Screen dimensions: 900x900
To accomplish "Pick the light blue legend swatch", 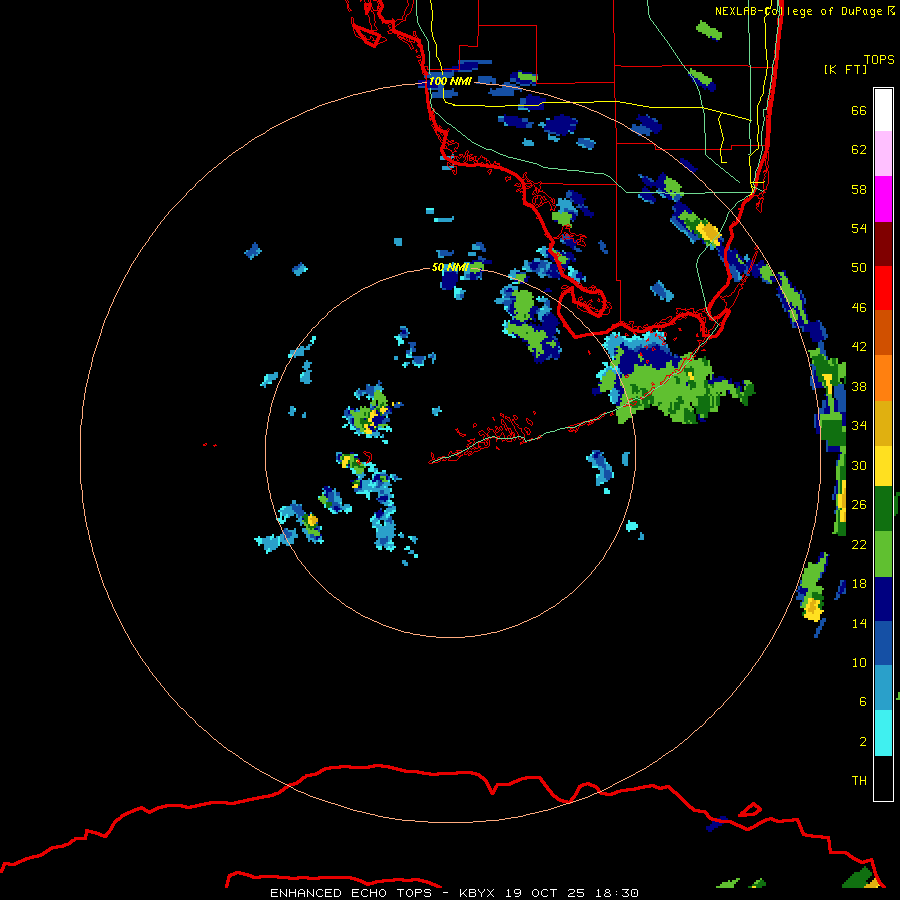I will 883,688.
